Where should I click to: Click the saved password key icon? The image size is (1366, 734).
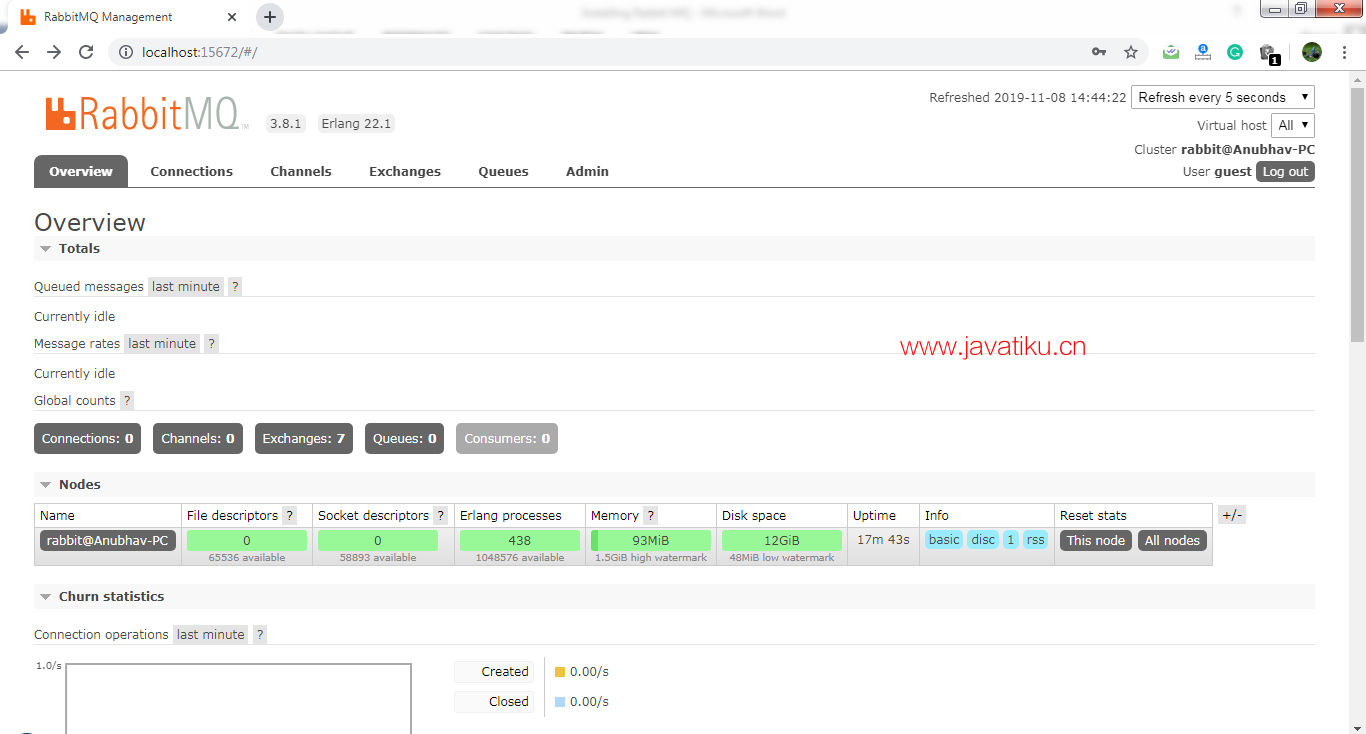[1099, 52]
